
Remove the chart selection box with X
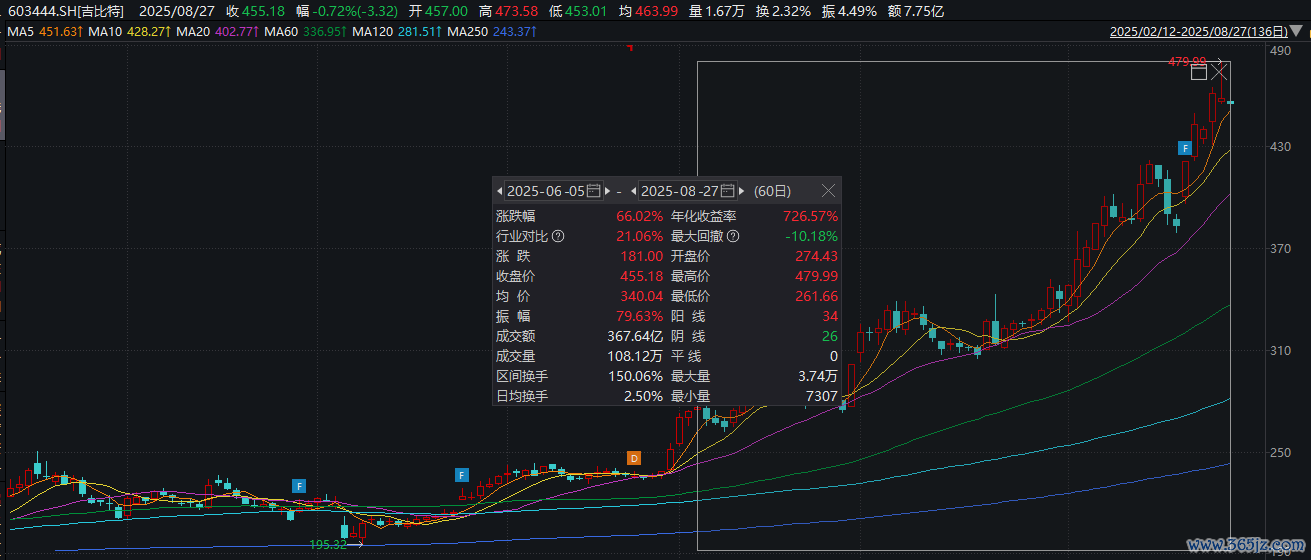tap(1218, 71)
